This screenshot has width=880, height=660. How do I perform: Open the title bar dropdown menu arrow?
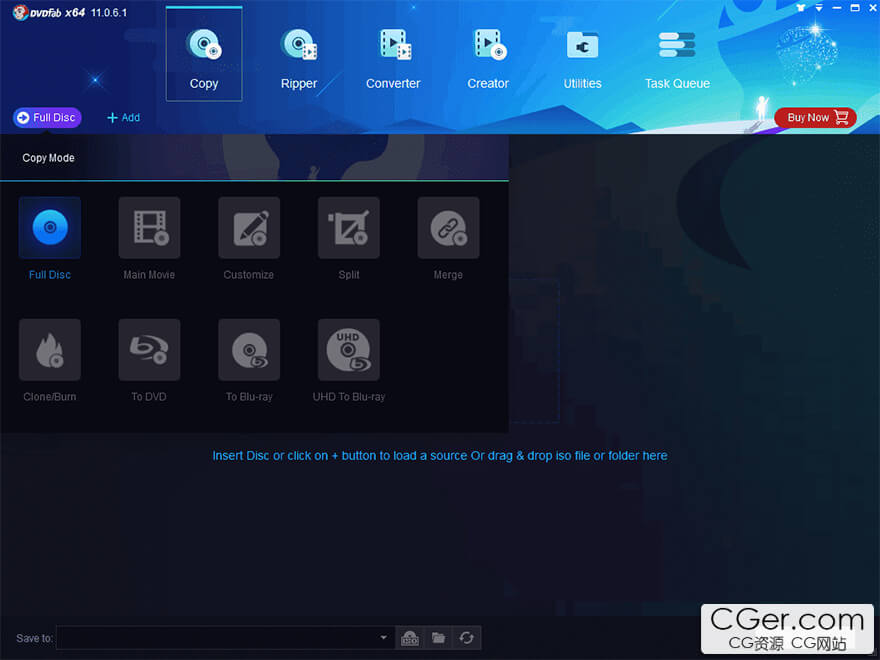[x=819, y=8]
